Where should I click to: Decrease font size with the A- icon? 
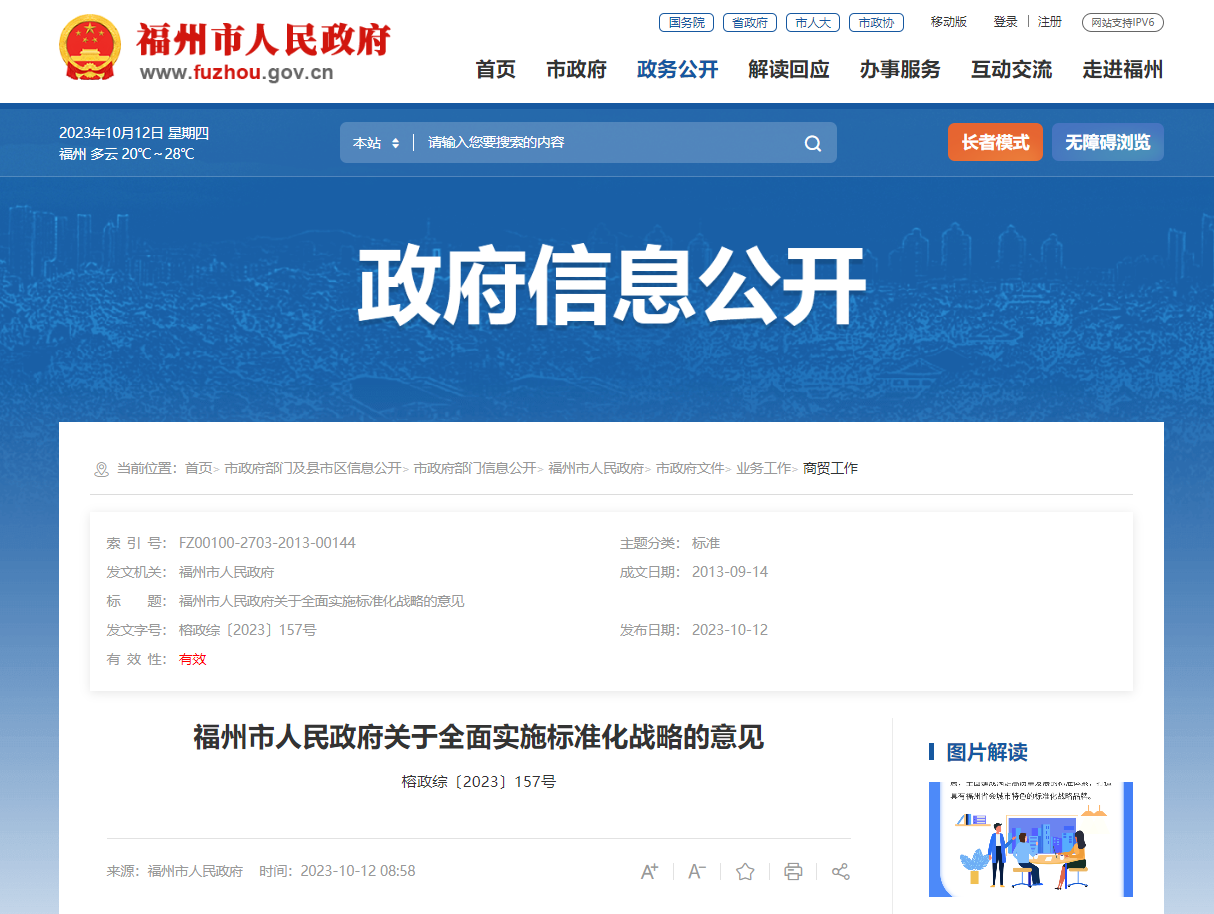click(x=696, y=871)
